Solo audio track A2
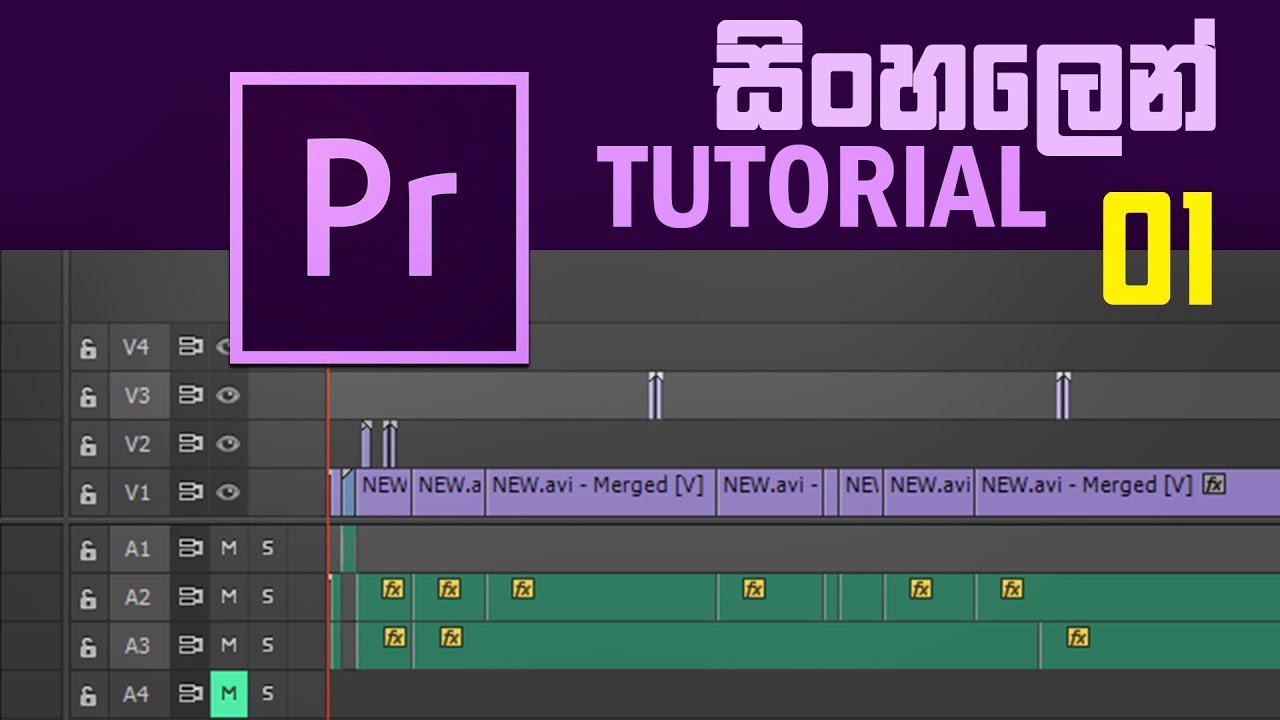Screen dimensions: 1280x720 click(267, 596)
